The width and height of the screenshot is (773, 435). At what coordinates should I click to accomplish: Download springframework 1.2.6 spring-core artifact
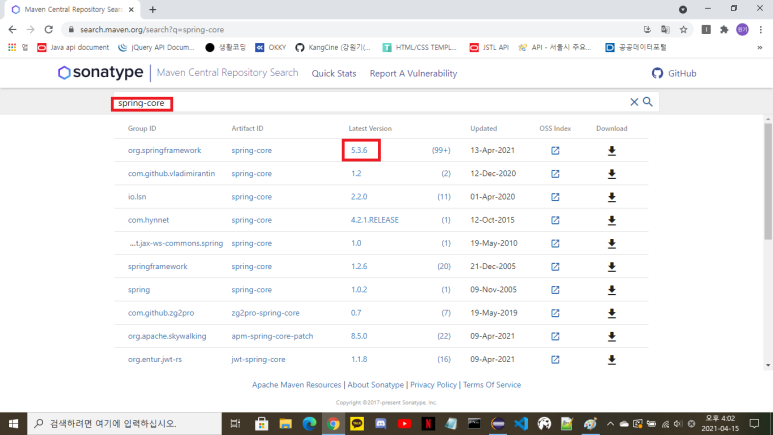pos(611,267)
